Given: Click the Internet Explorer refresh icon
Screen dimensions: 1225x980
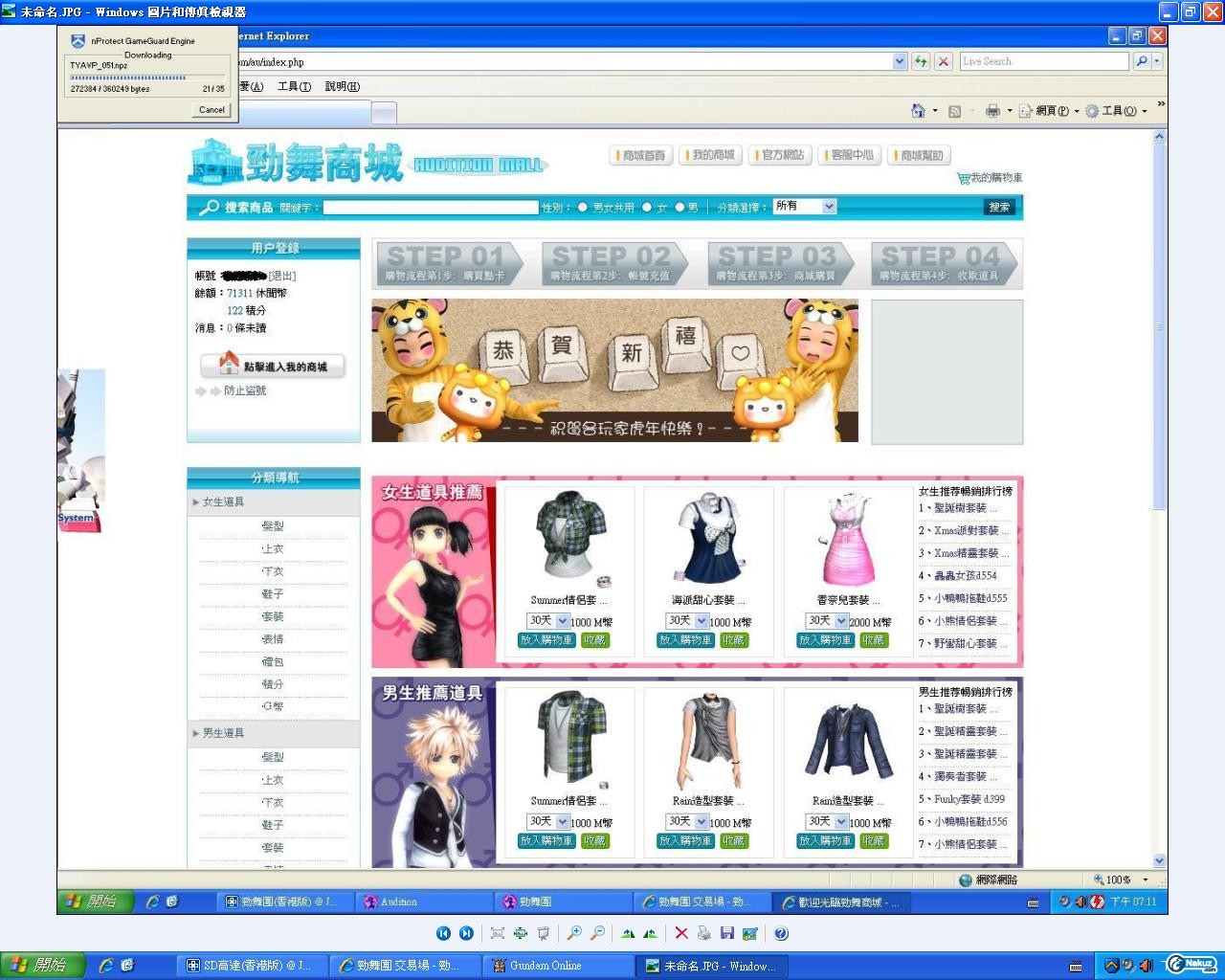Looking at the screenshot, I should pyautogui.click(x=921, y=61).
